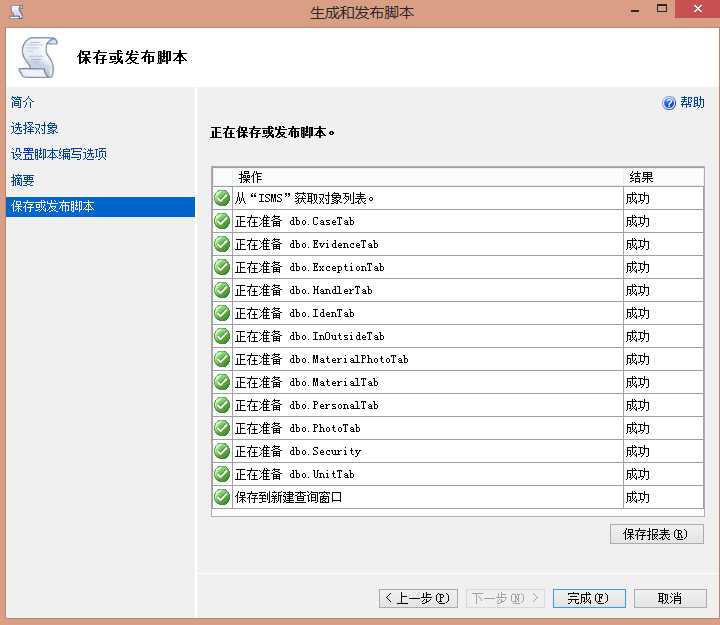Click the success icon beside dbo.Security

click(x=222, y=451)
